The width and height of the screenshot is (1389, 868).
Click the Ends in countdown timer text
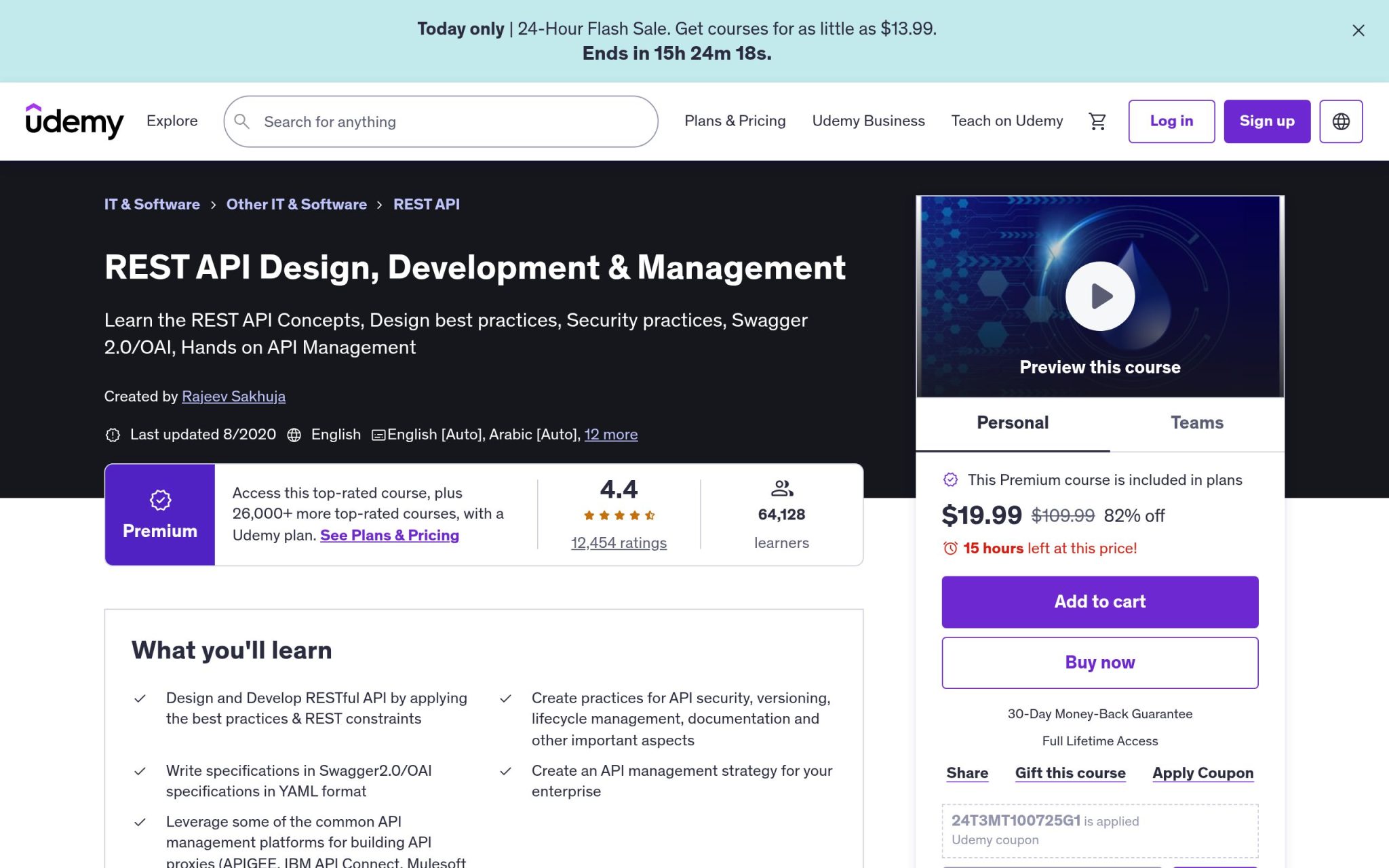click(677, 53)
